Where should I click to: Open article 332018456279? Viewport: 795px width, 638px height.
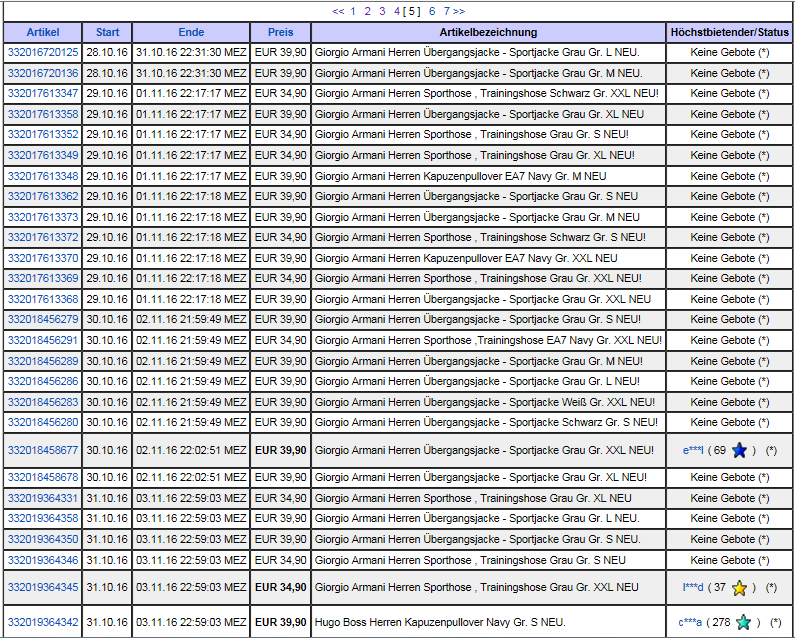[x=43, y=320]
